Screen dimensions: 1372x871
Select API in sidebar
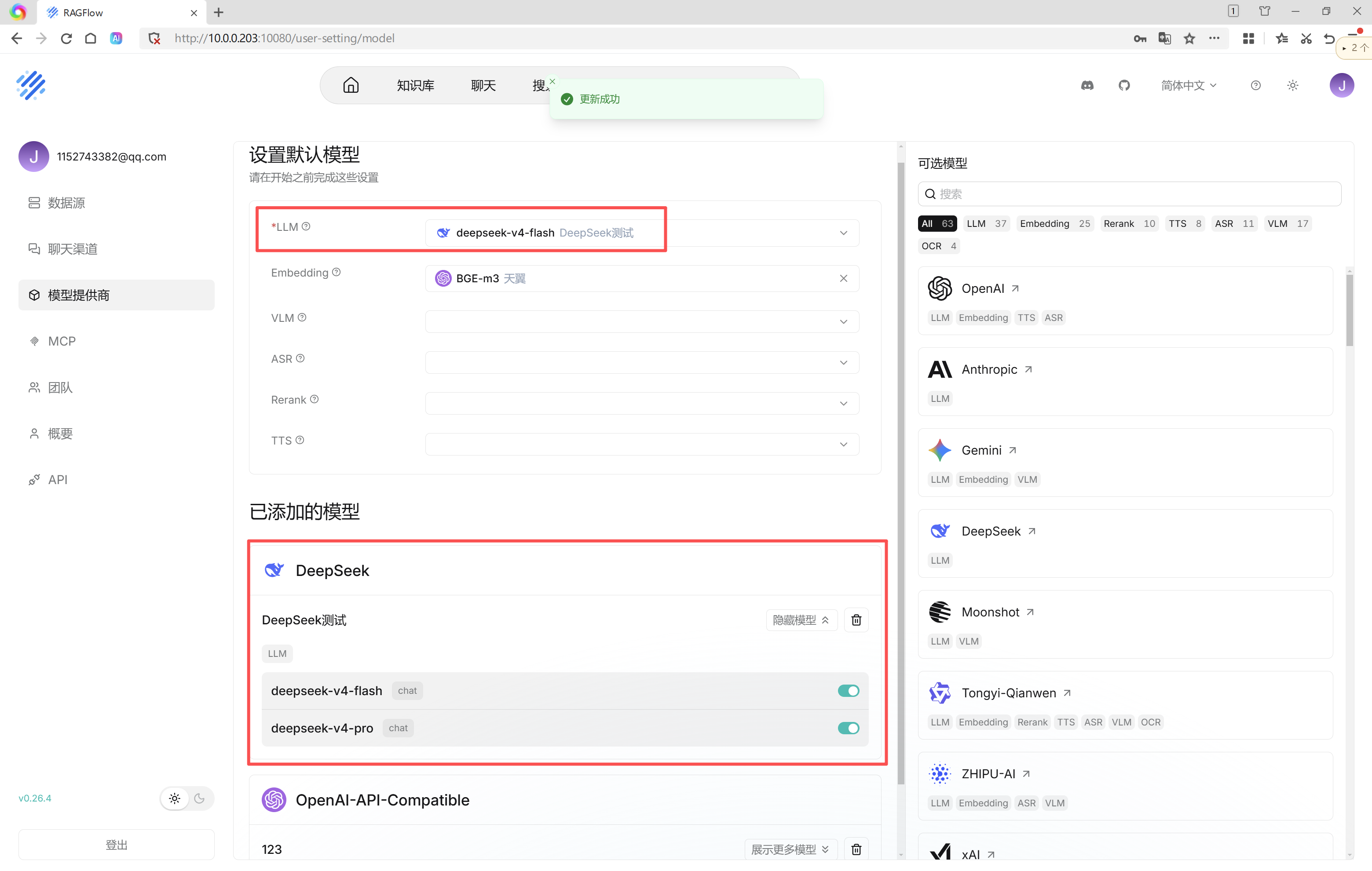tap(116, 480)
